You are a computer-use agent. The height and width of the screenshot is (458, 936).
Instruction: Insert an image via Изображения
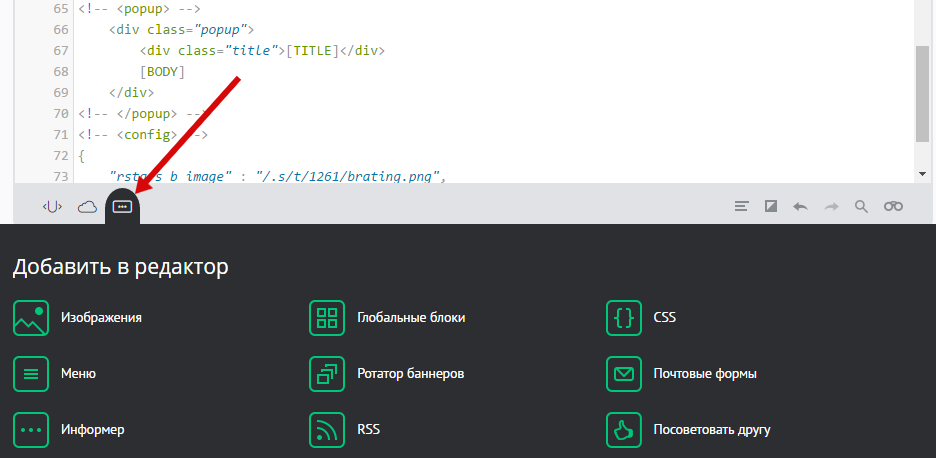click(x=31, y=318)
